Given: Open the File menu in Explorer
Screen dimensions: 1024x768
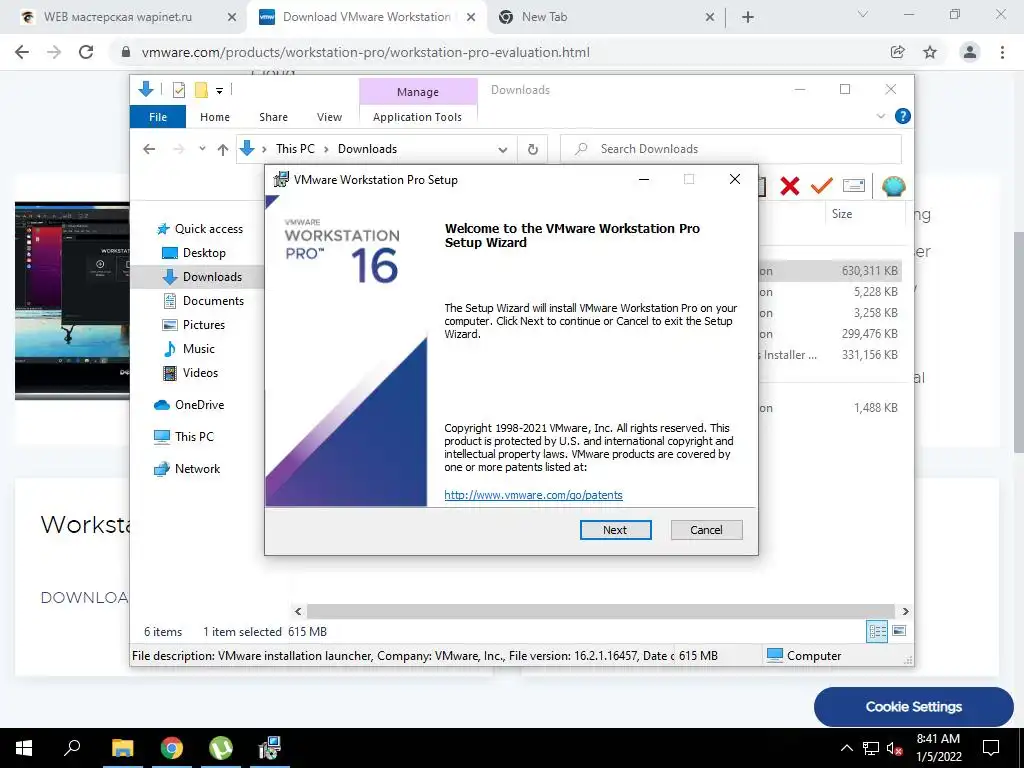Looking at the screenshot, I should coord(158,117).
